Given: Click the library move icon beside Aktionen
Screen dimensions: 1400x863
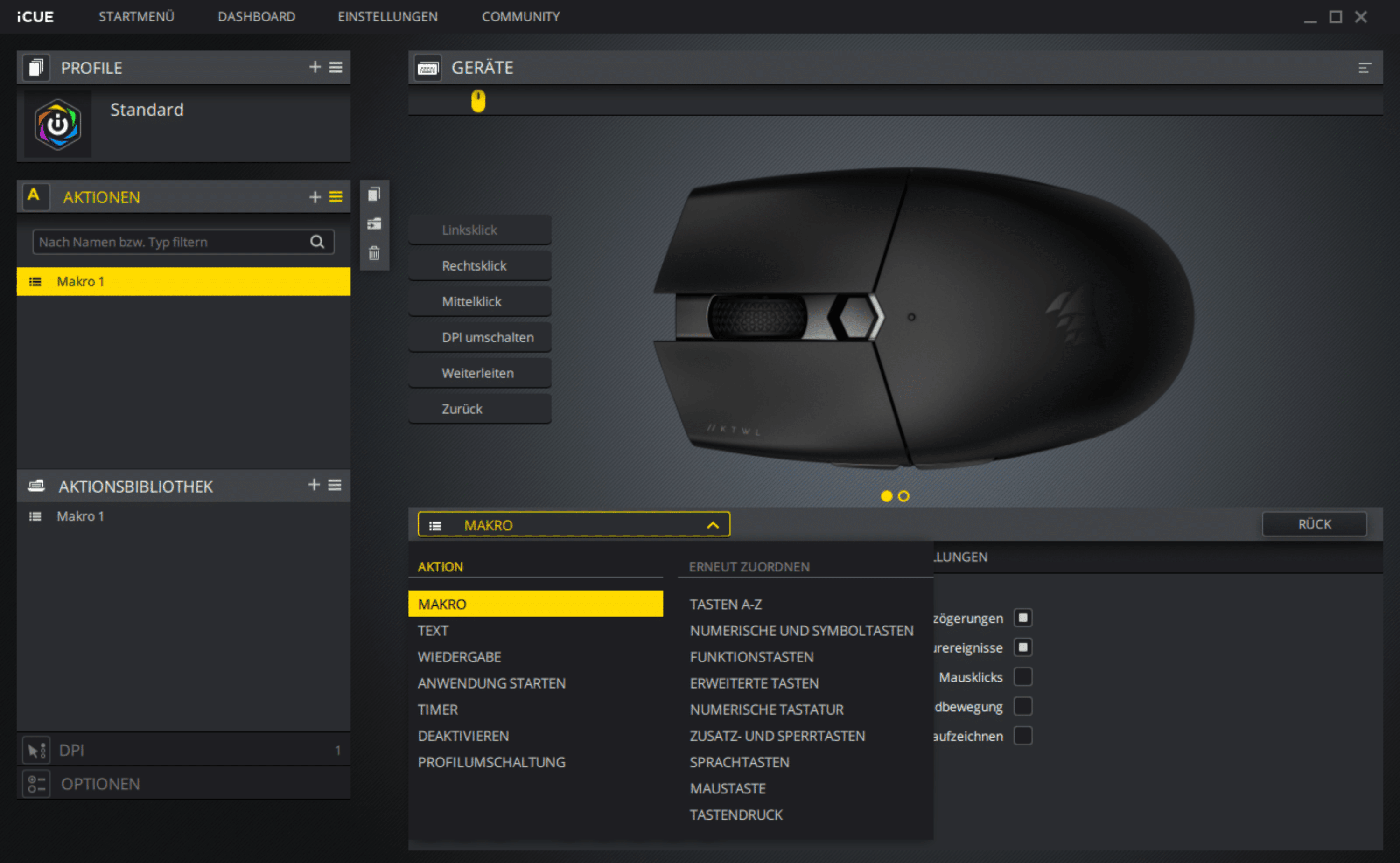Looking at the screenshot, I should coord(374,224).
